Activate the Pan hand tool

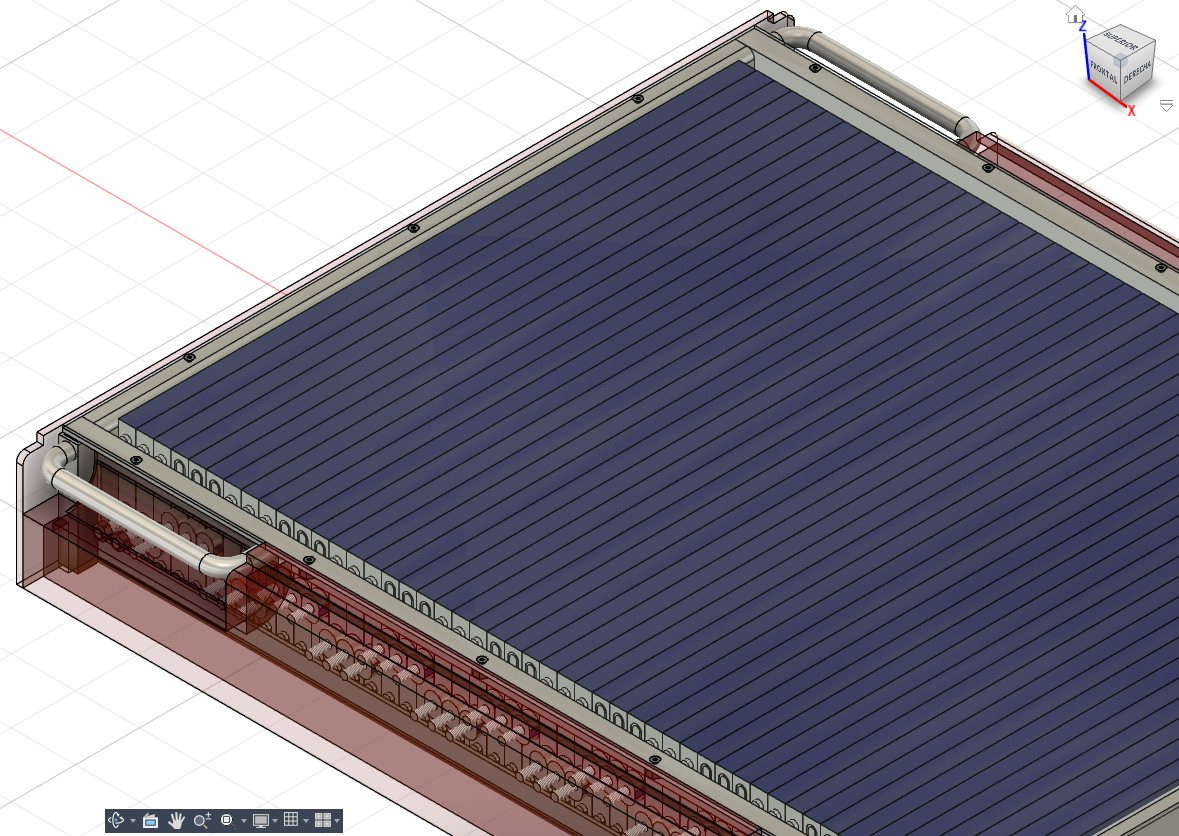click(x=177, y=821)
